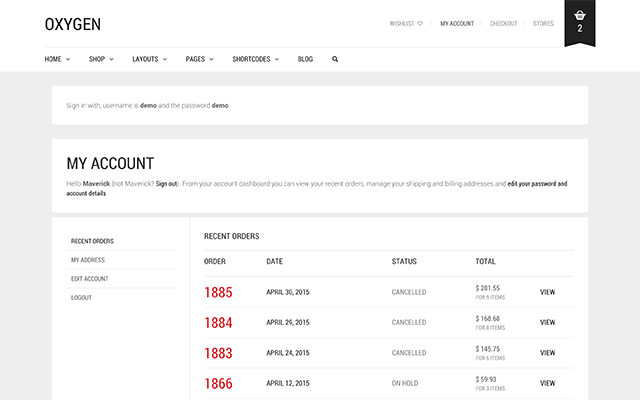Viewport: 640px width, 400px height.
Task: Expand the Home menu chevron
Action: coord(68,60)
